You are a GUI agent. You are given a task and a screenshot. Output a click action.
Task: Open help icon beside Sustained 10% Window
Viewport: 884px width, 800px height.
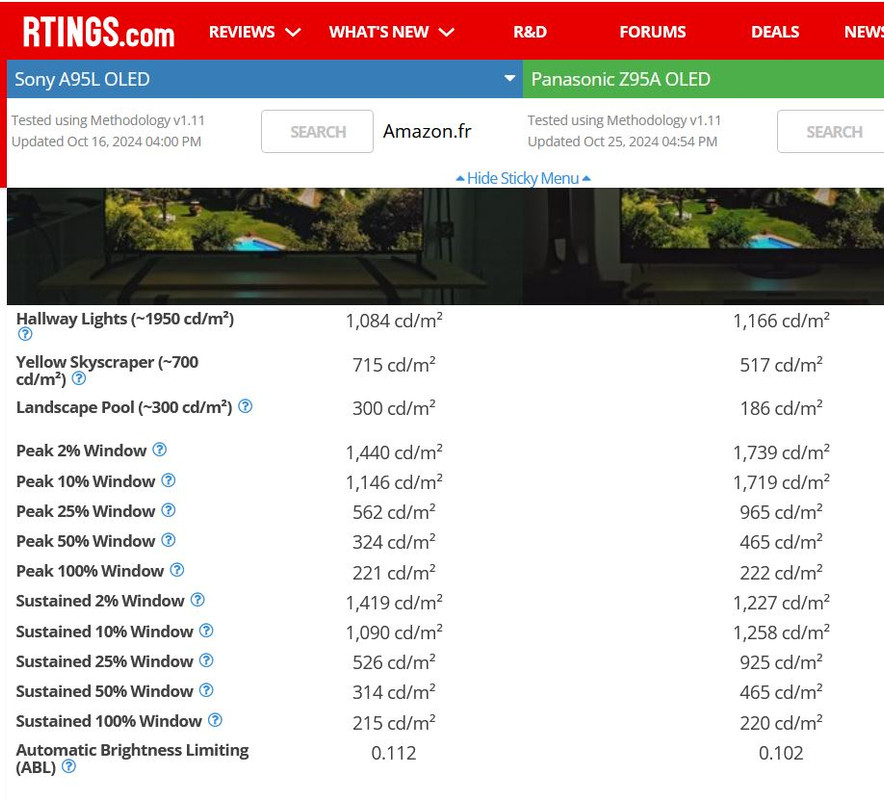pyautogui.click(x=206, y=630)
